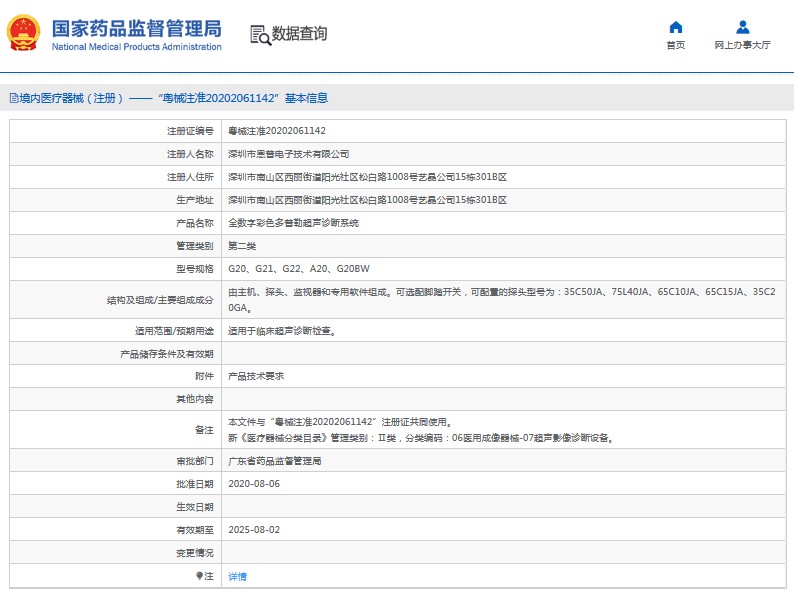
Task: Click the document icon before 境内医疗器械
Action: [14, 98]
